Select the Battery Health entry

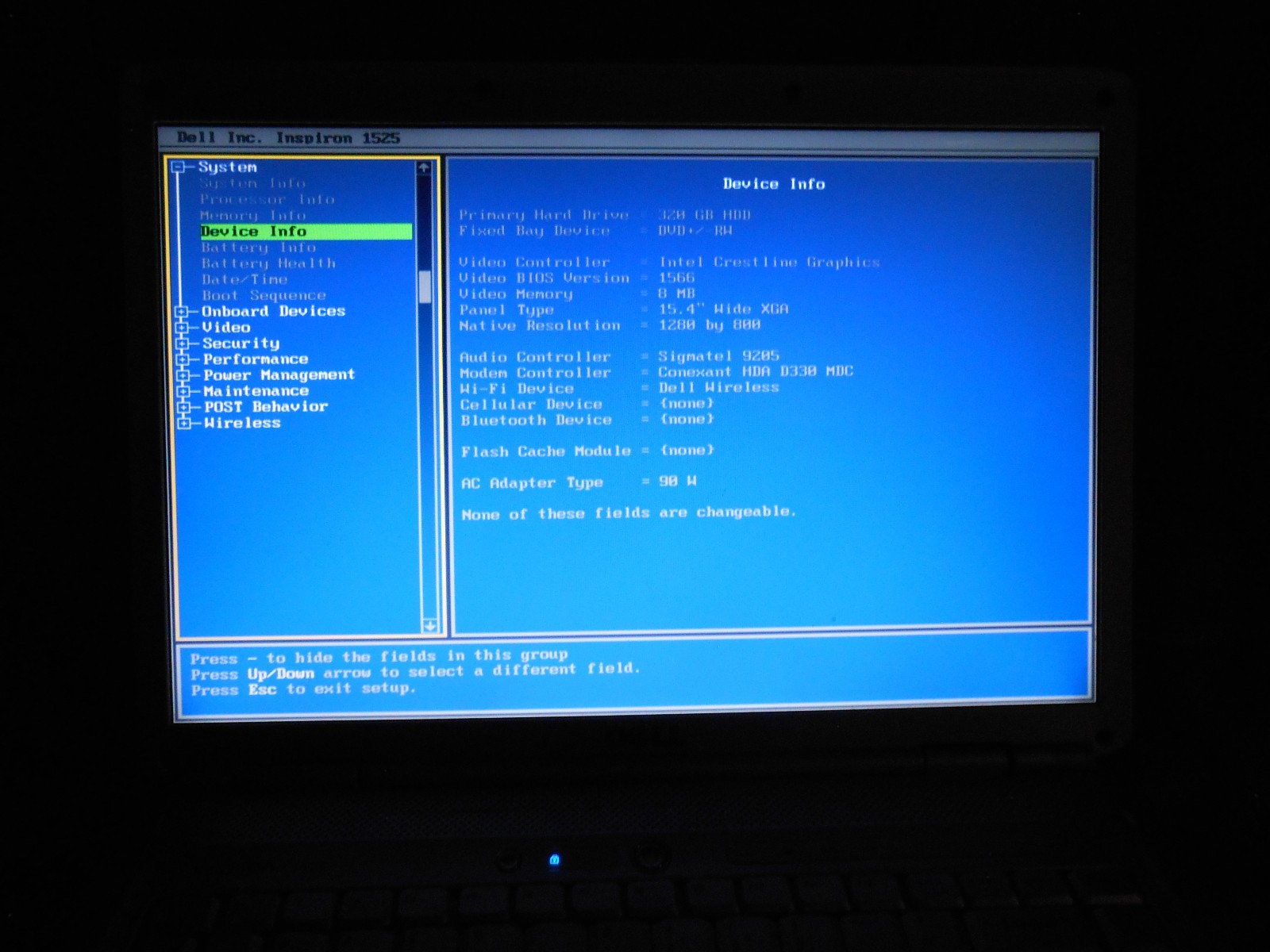tap(268, 263)
